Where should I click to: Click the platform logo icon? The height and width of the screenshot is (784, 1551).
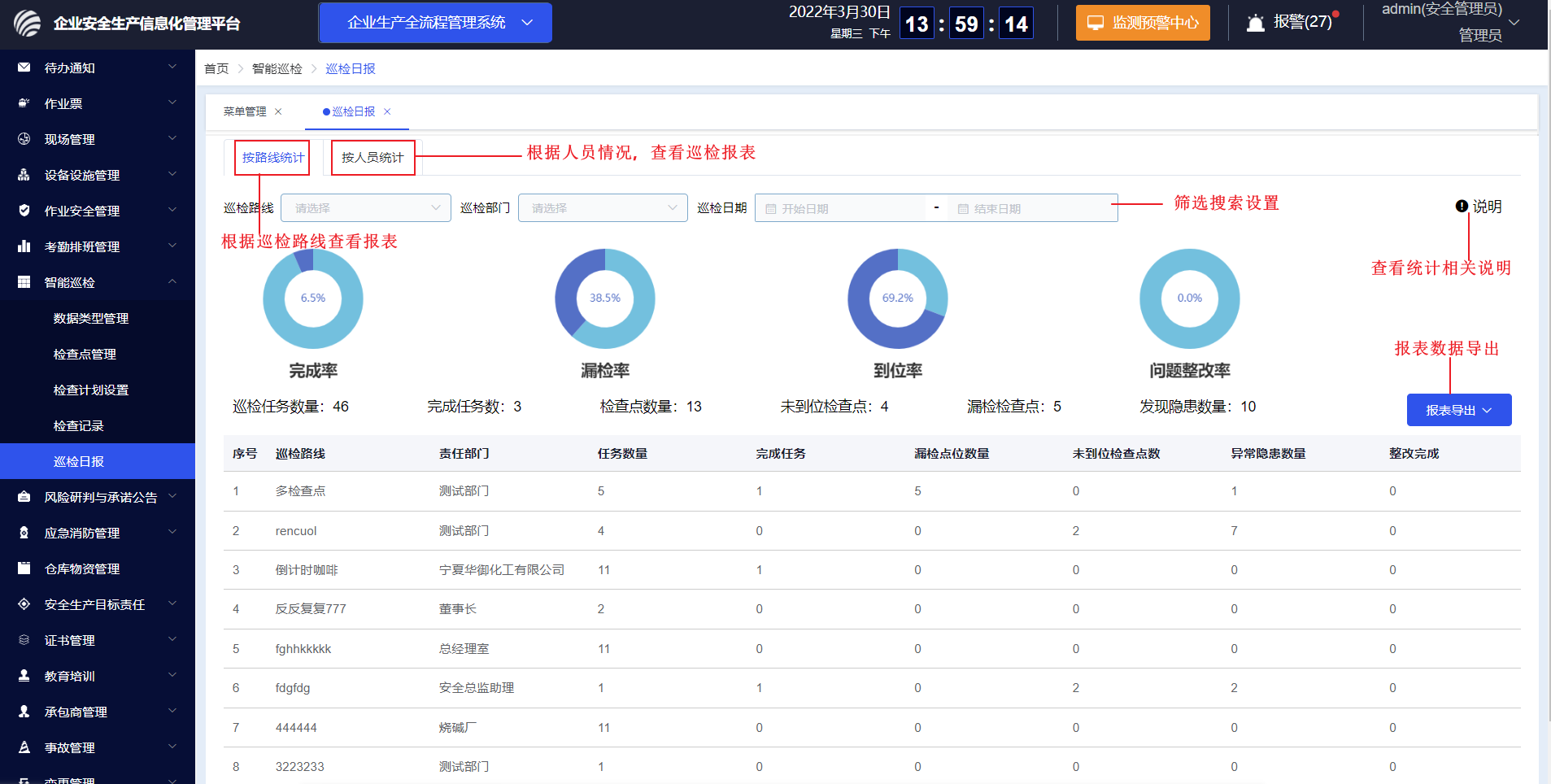[x=27, y=23]
